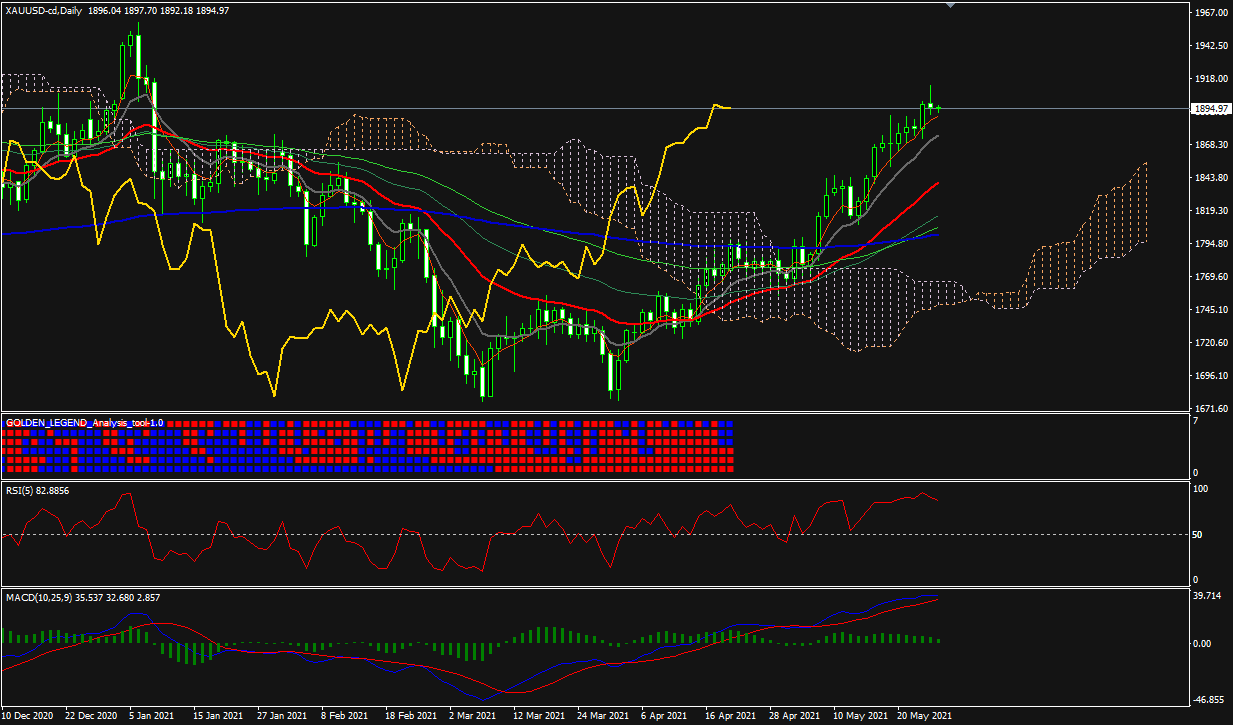The image size is (1233, 725).
Task: Select the current price label 1894.97
Action: coord(1211,109)
